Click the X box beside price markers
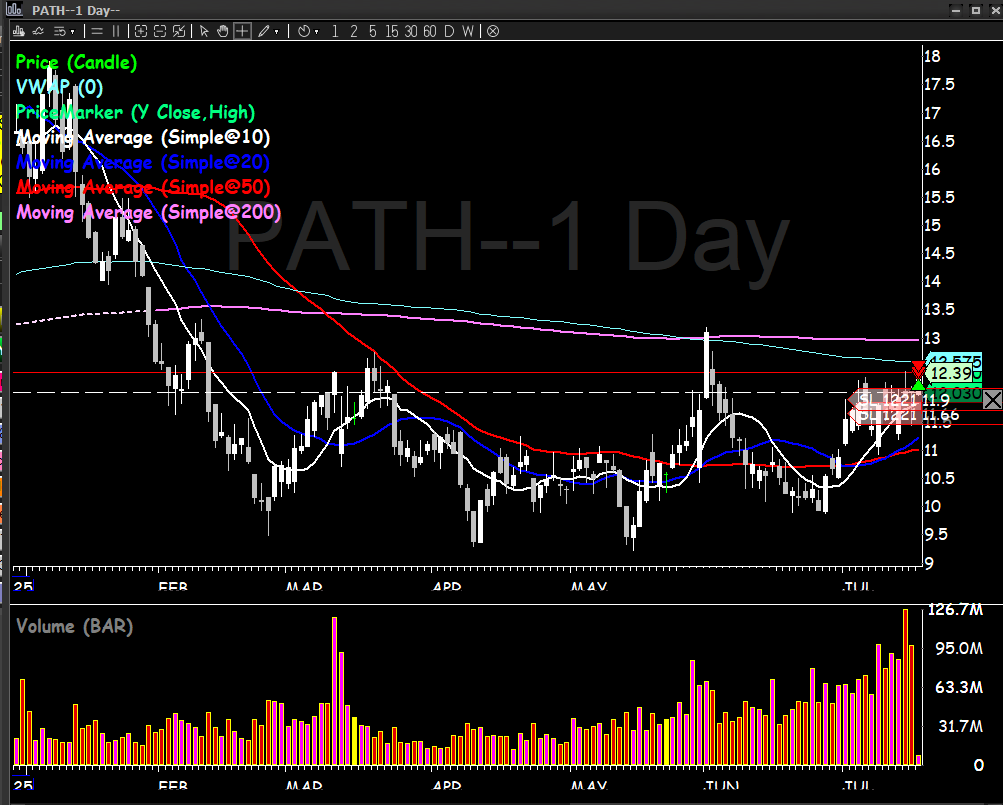The height and width of the screenshot is (805, 1003). [992, 400]
